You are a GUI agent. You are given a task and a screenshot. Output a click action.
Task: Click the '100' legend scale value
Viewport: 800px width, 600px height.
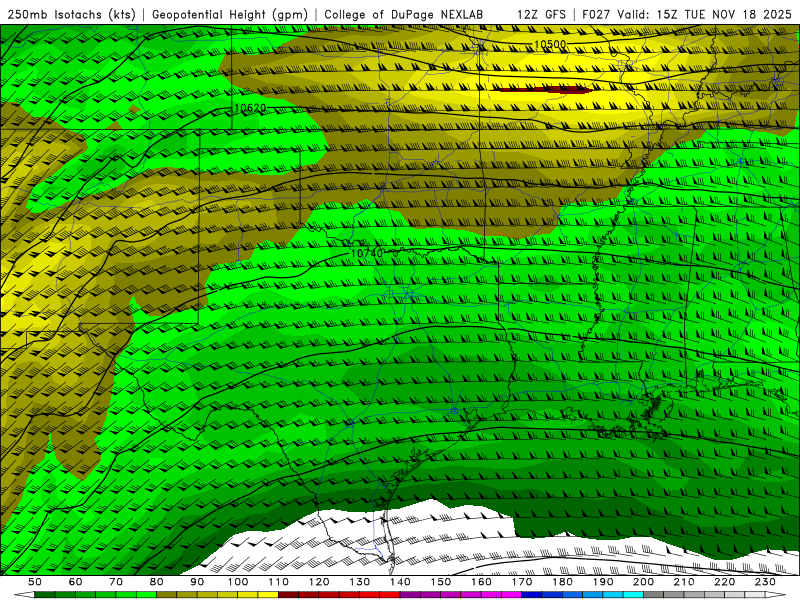[x=238, y=582]
